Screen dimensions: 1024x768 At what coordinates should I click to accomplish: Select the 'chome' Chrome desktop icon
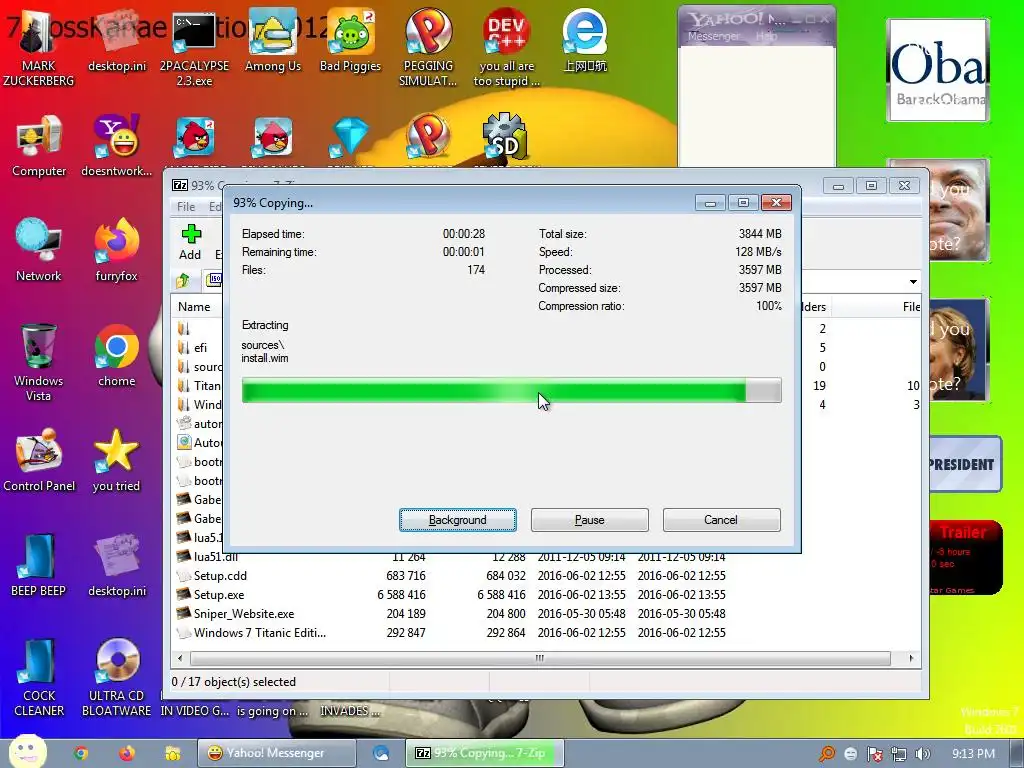116,356
